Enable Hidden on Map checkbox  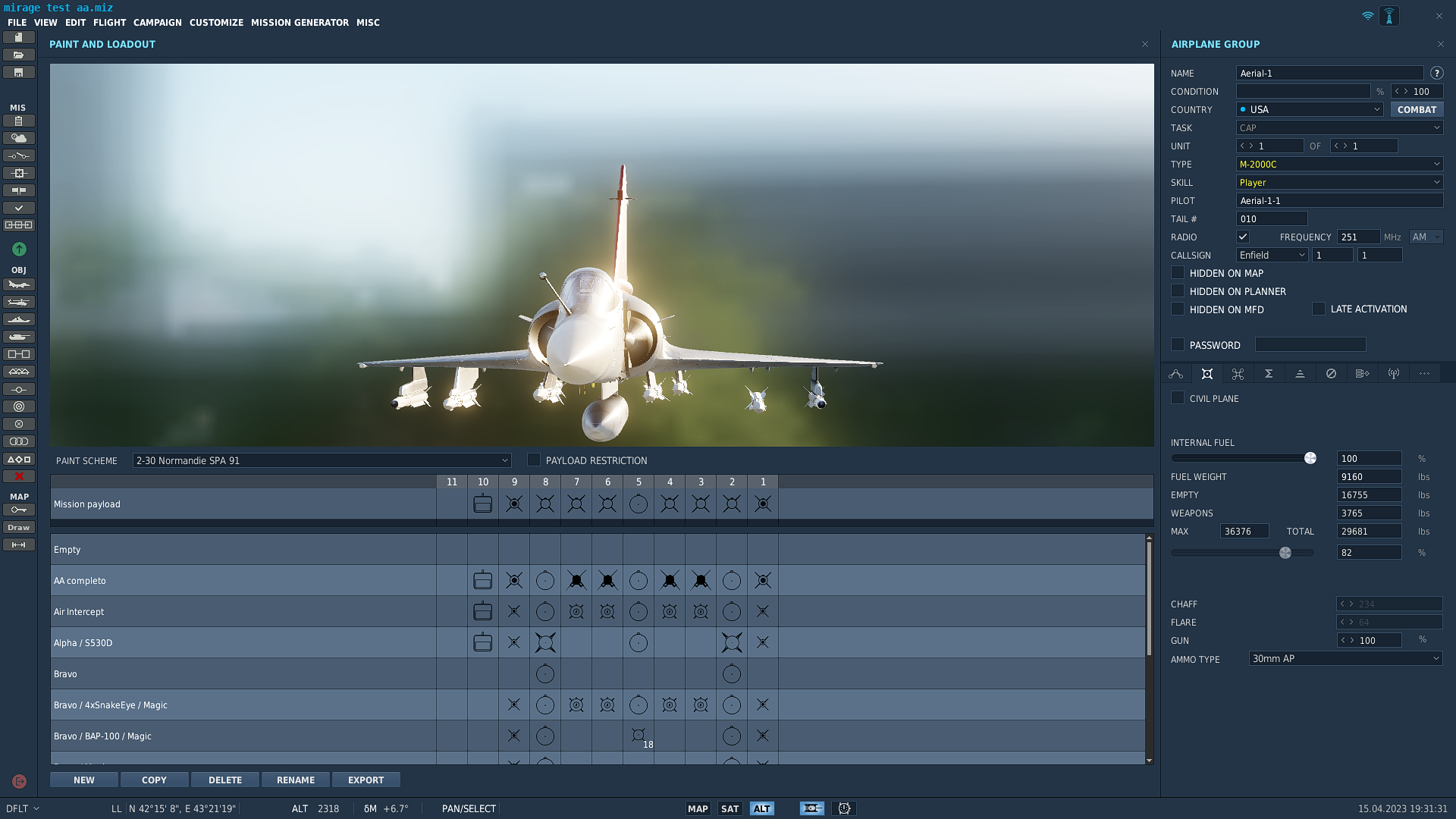coord(1178,273)
